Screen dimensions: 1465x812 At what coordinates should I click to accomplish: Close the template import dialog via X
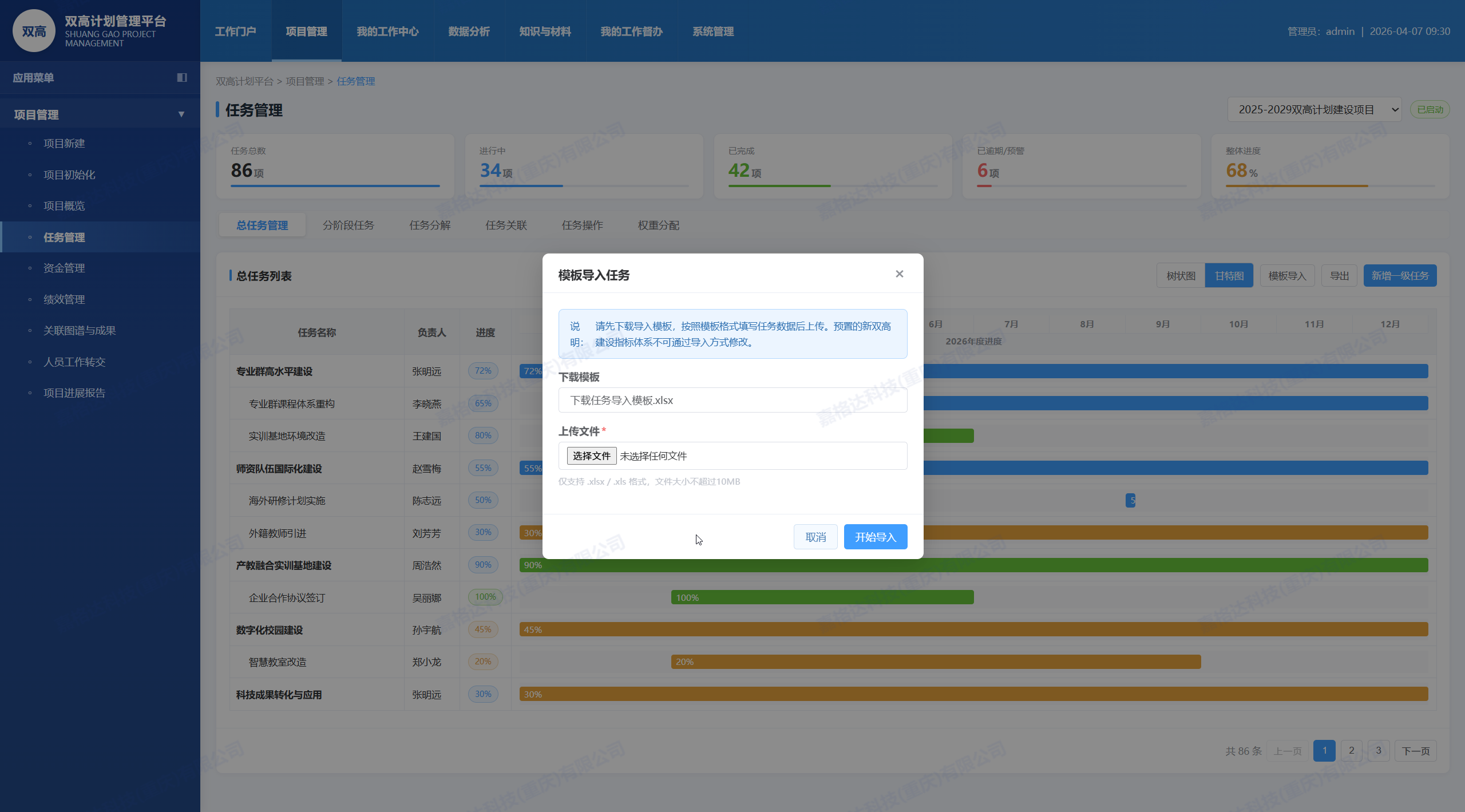pyautogui.click(x=899, y=274)
